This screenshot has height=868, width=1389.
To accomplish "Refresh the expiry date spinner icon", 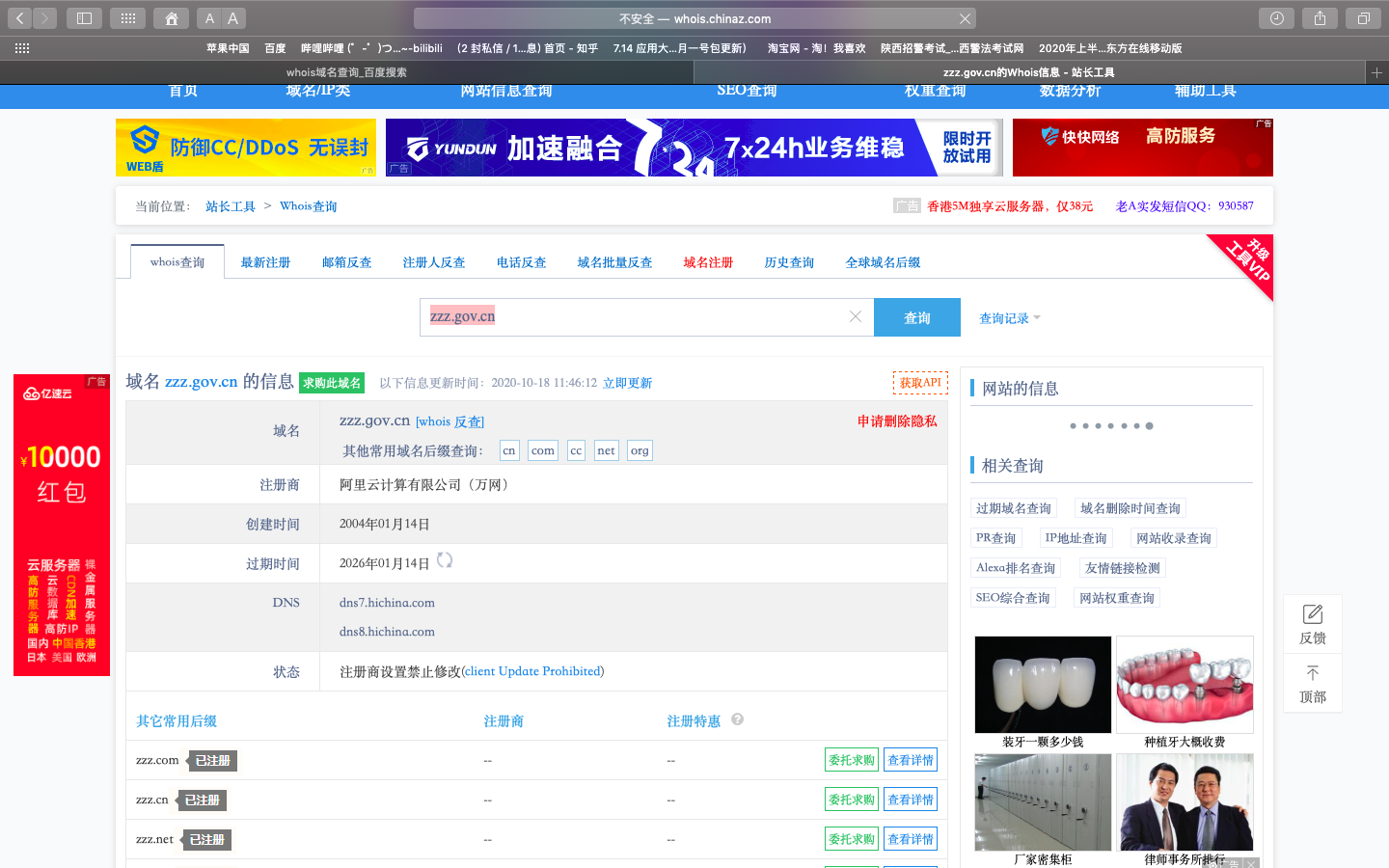I will click(445, 560).
